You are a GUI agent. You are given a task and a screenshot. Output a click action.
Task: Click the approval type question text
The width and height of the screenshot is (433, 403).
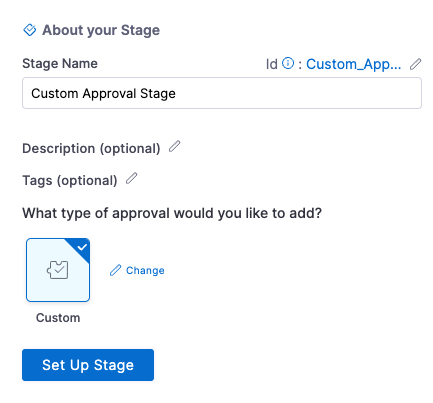pos(172,213)
